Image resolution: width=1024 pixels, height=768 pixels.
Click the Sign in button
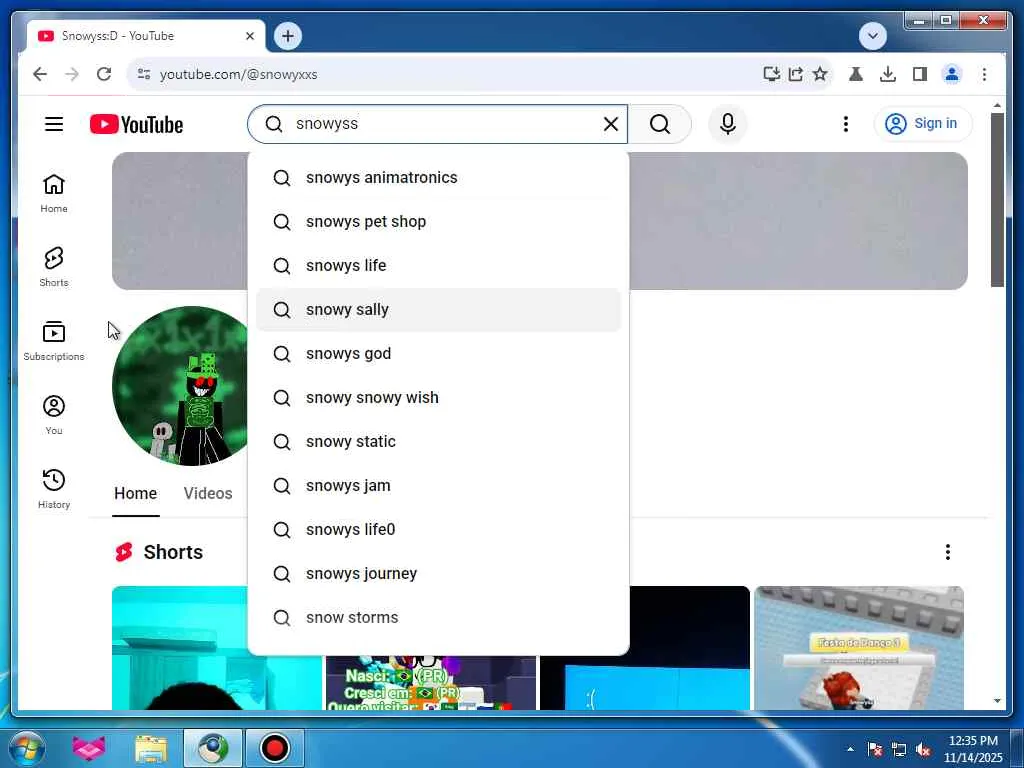pos(923,124)
